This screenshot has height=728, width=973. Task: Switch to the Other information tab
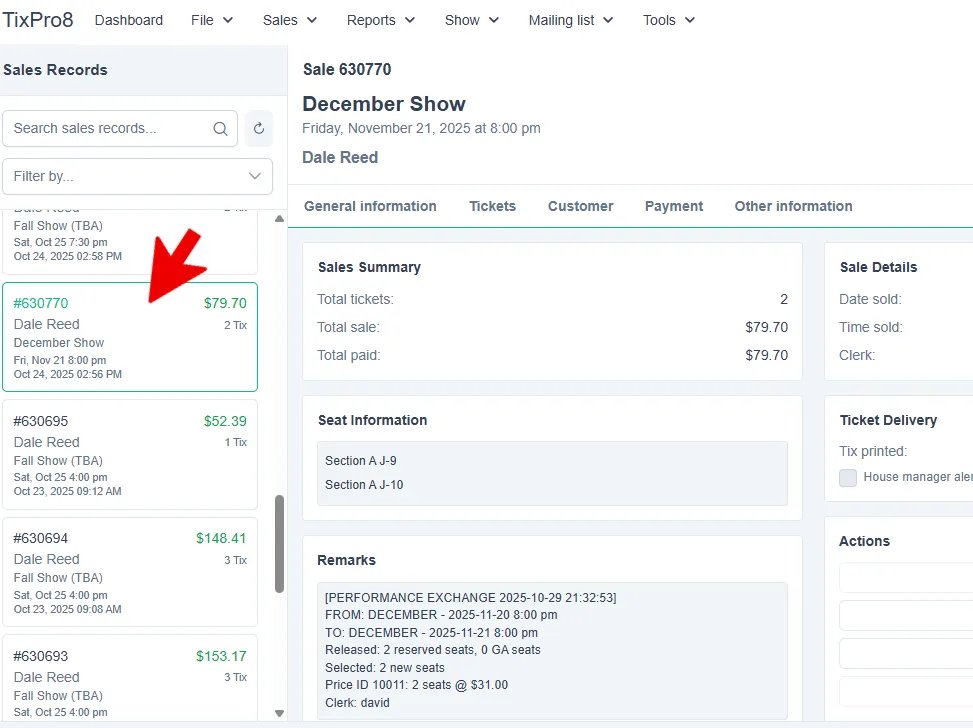click(x=793, y=206)
